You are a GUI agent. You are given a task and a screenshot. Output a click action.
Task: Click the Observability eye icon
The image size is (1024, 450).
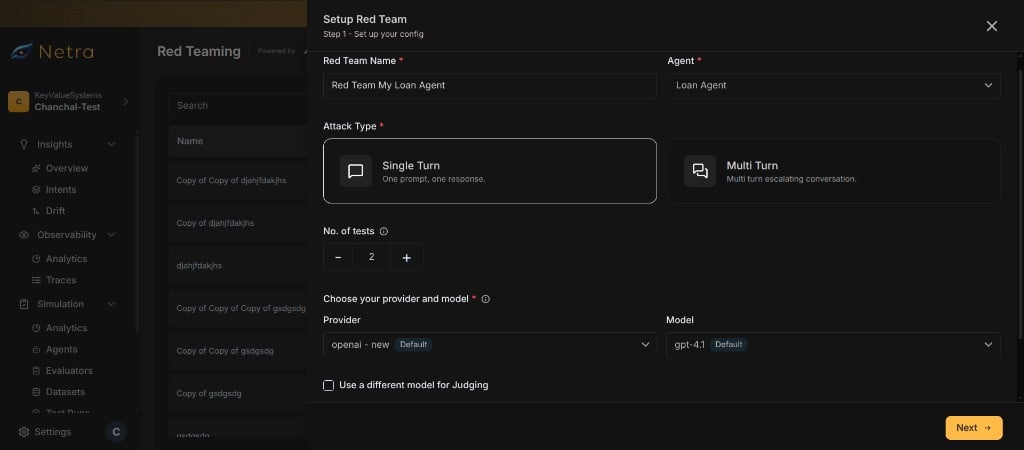click(x=24, y=234)
